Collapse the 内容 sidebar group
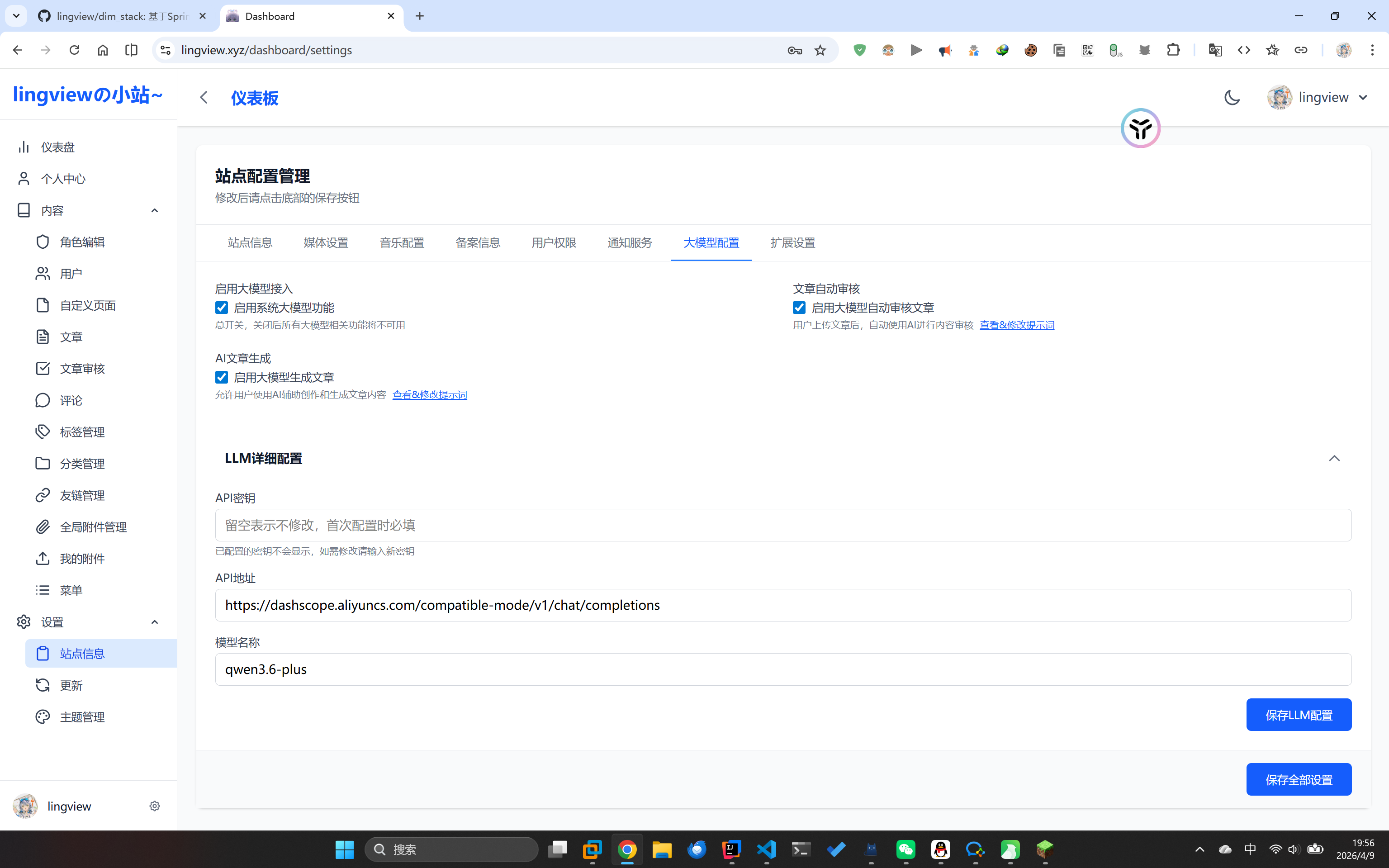The width and height of the screenshot is (1389, 868). pos(154,211)
